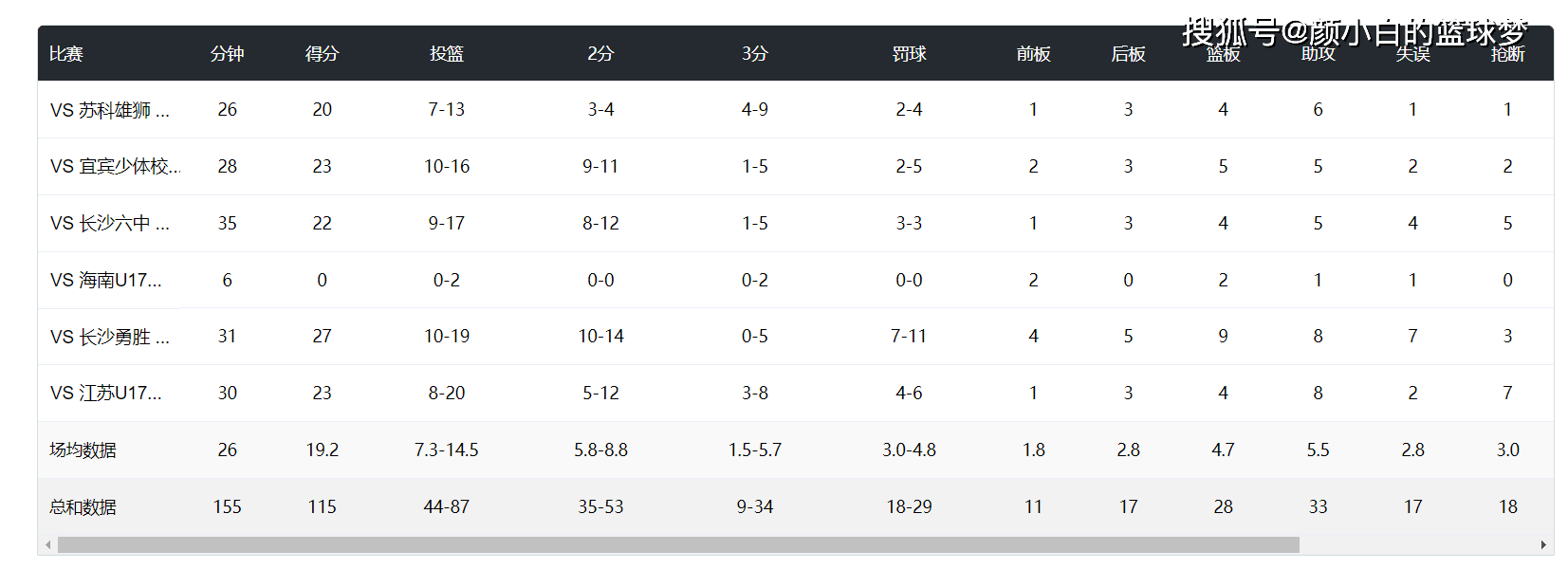Click the horizontal scrollbar thumb
The height and width of the screenshot is (569, 1568).
677,545
